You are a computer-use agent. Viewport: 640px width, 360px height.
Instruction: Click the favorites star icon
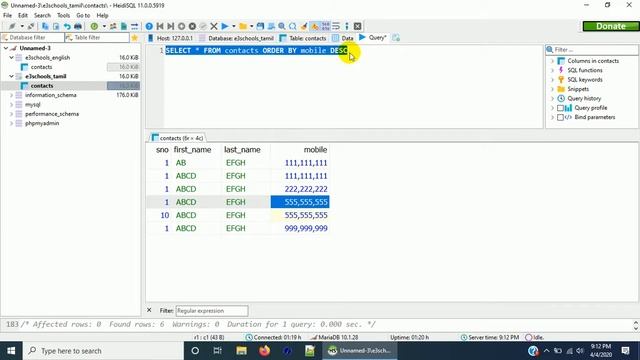(x=135, y=38)
